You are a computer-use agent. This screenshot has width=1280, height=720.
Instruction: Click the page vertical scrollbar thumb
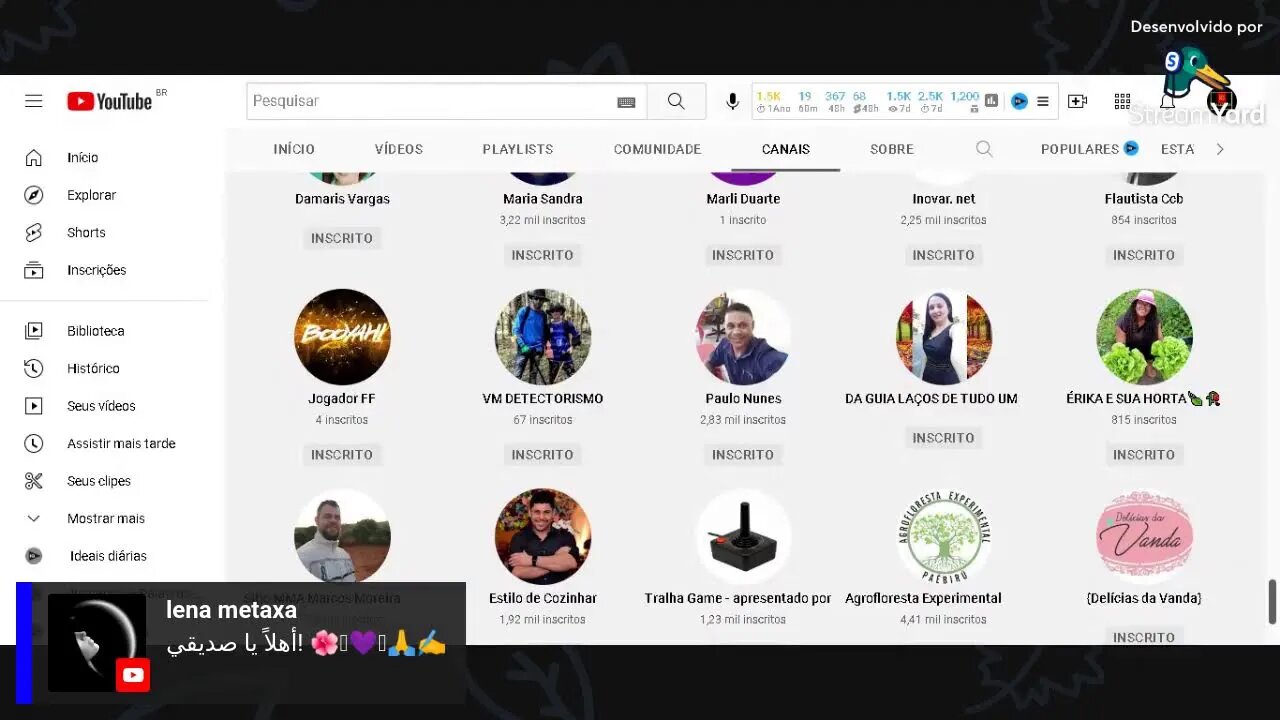pos(1273,601)
